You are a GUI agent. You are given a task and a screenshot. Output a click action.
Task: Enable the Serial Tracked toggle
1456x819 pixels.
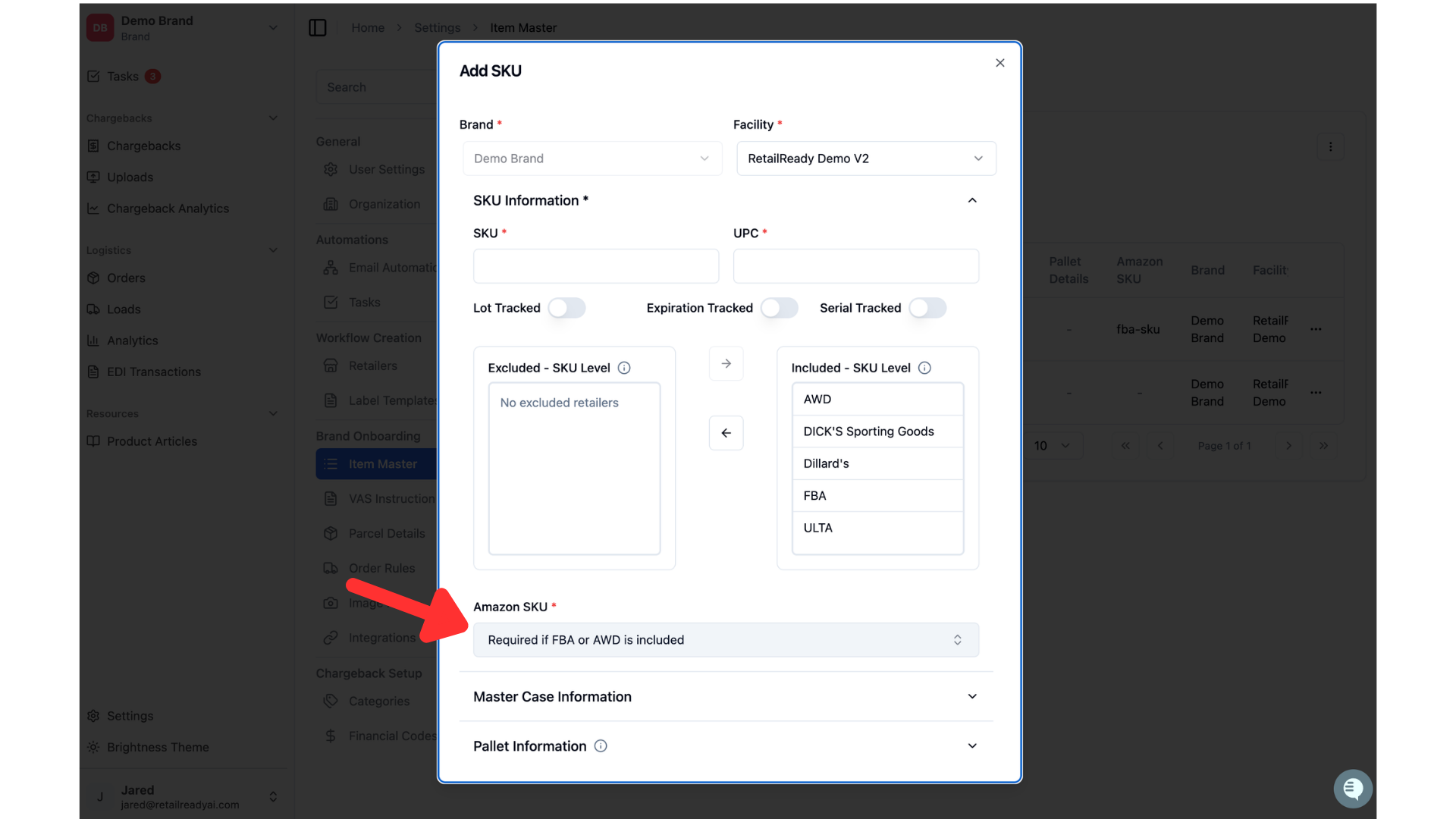tap(927, 308)
